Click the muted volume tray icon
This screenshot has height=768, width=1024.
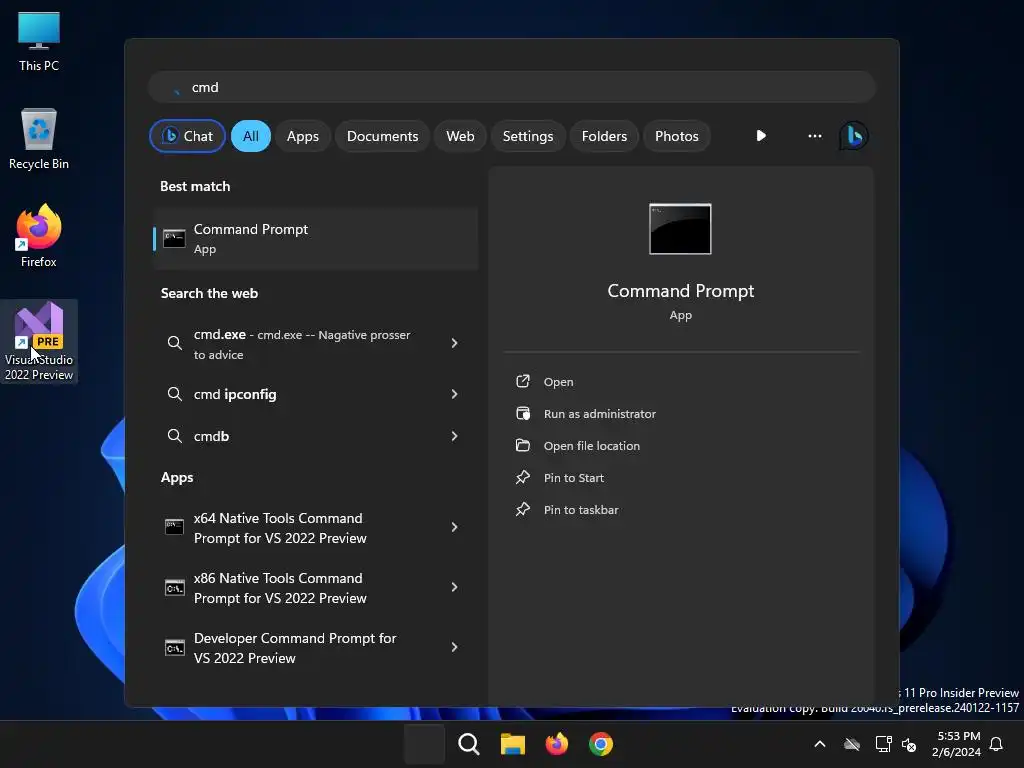(908, 744)
